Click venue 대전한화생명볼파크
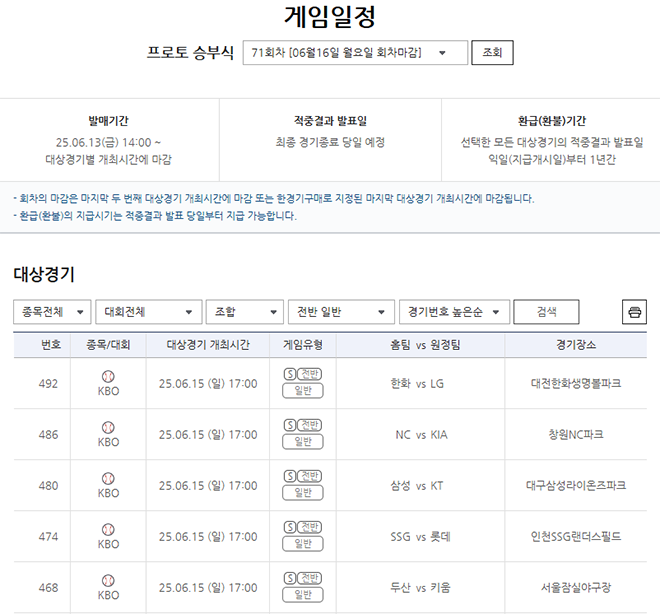This screenshot has width=660, height=614. tap(576, 383)
